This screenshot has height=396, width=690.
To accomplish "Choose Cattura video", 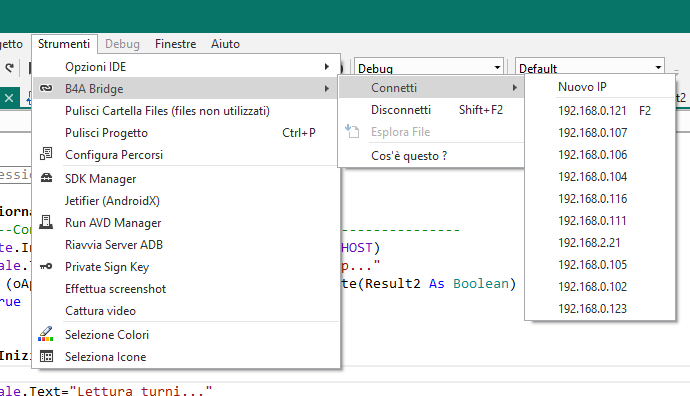I will pyautogui.click(x=186, y=311).
